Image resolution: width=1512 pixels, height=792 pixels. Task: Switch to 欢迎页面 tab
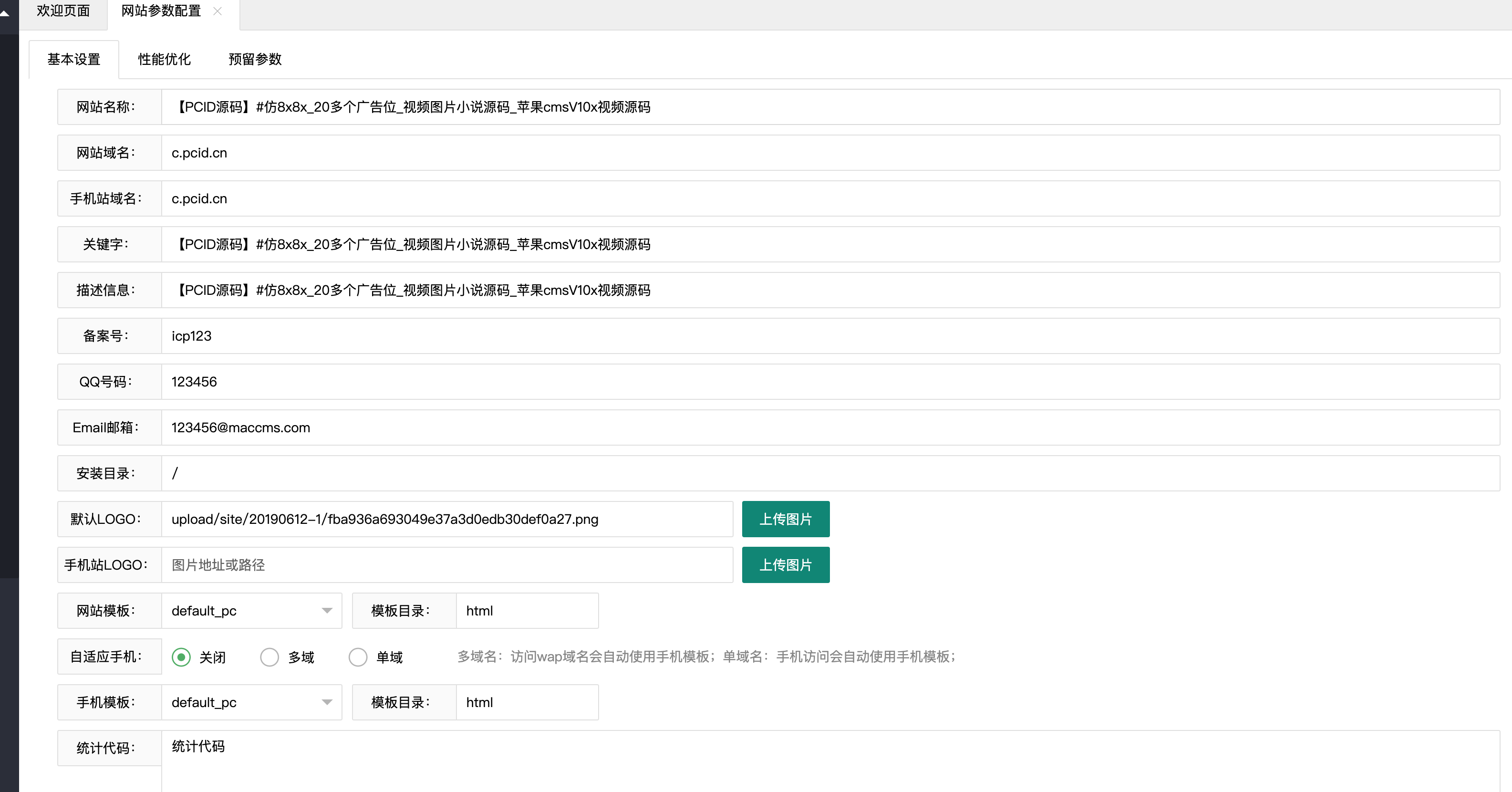point(63,11)
